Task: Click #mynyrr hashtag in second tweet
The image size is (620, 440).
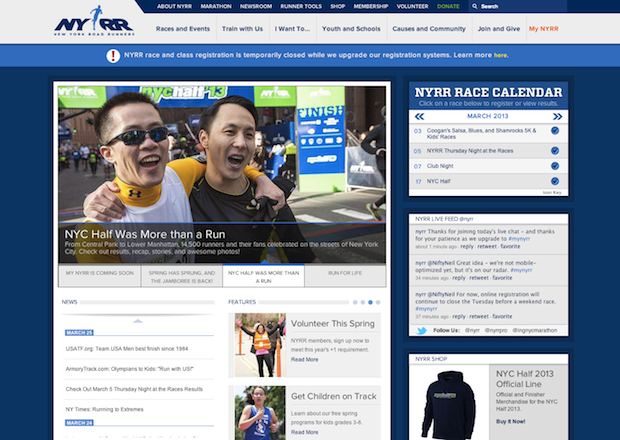Action: click(521, 270)
